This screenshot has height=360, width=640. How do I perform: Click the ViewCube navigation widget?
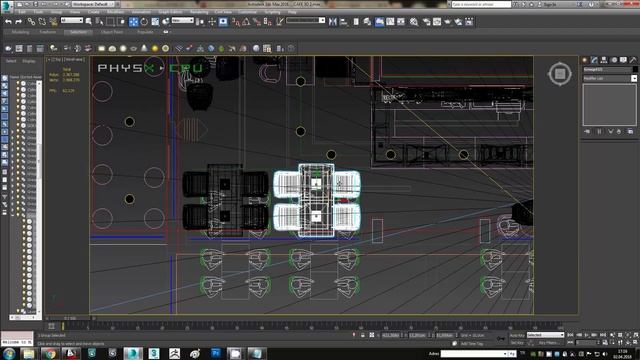[x=560, y=74]
